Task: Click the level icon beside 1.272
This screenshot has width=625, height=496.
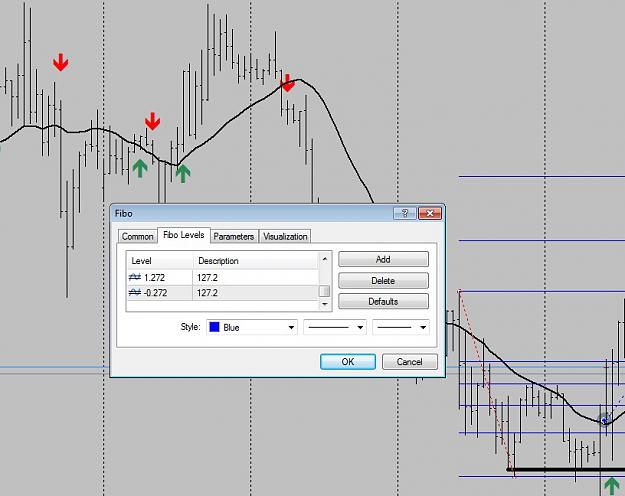Action: coord(135,277)
